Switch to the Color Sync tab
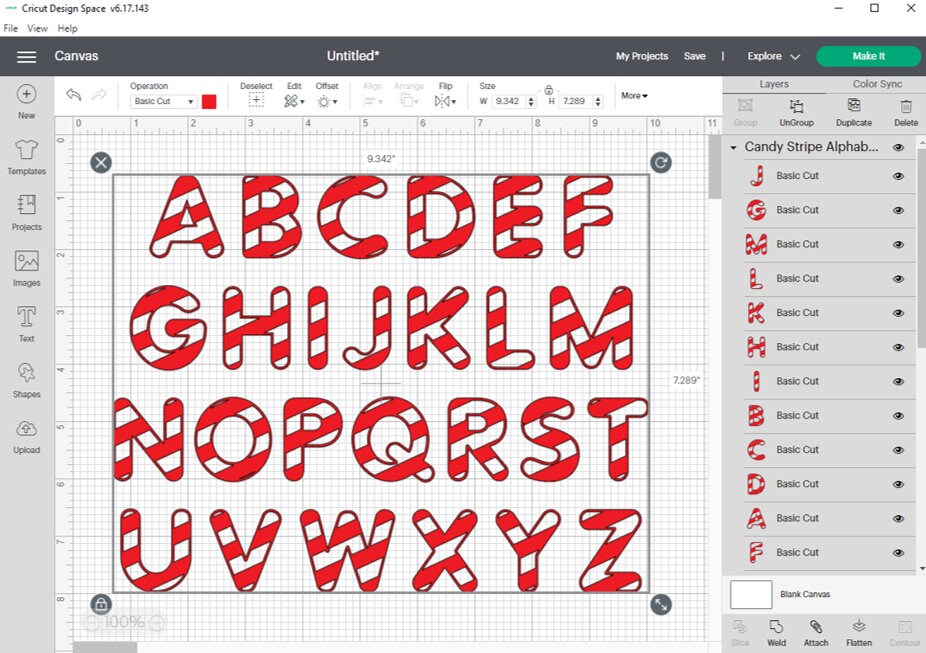Viewport: 926px width, 653px height. [x=878, y=84]
